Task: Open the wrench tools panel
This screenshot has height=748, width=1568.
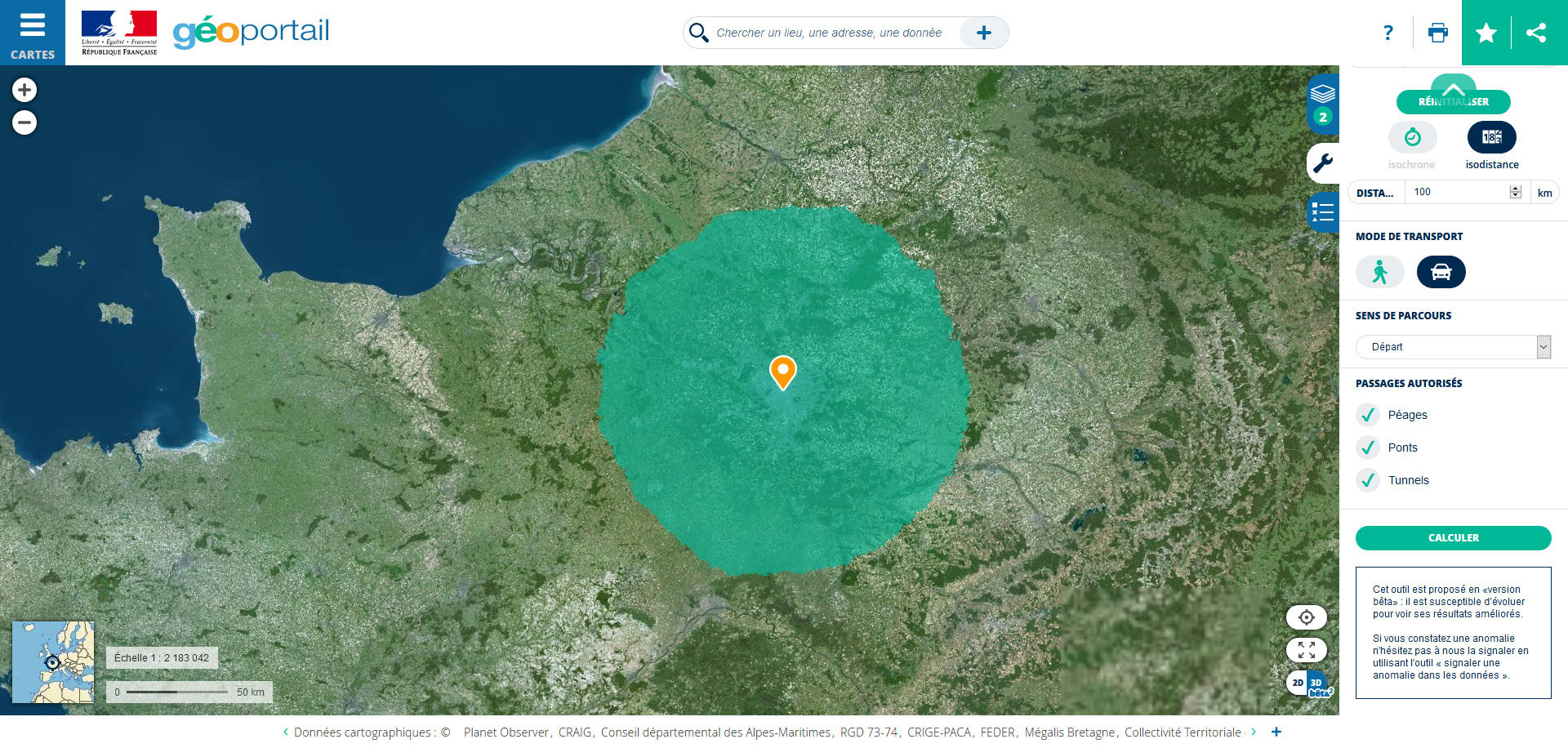Action: (x=1323, y=164)
